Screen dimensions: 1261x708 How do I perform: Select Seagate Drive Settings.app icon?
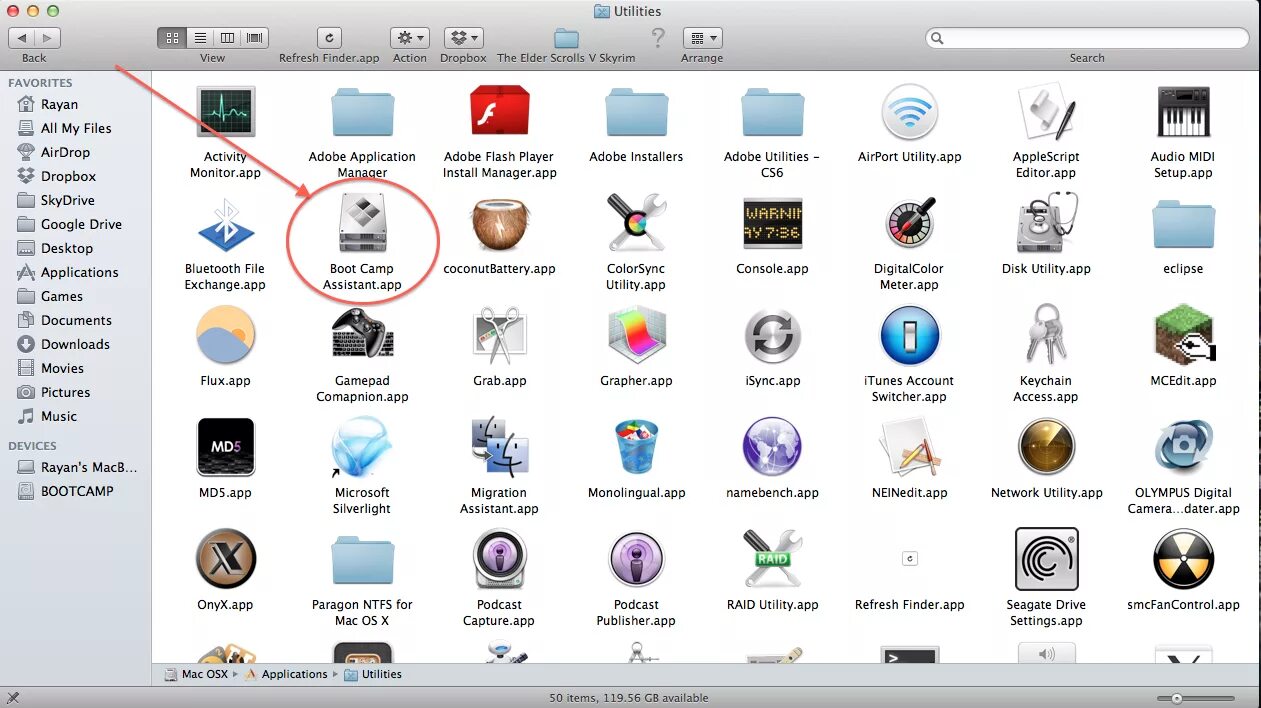click(x=1046, y=560)
